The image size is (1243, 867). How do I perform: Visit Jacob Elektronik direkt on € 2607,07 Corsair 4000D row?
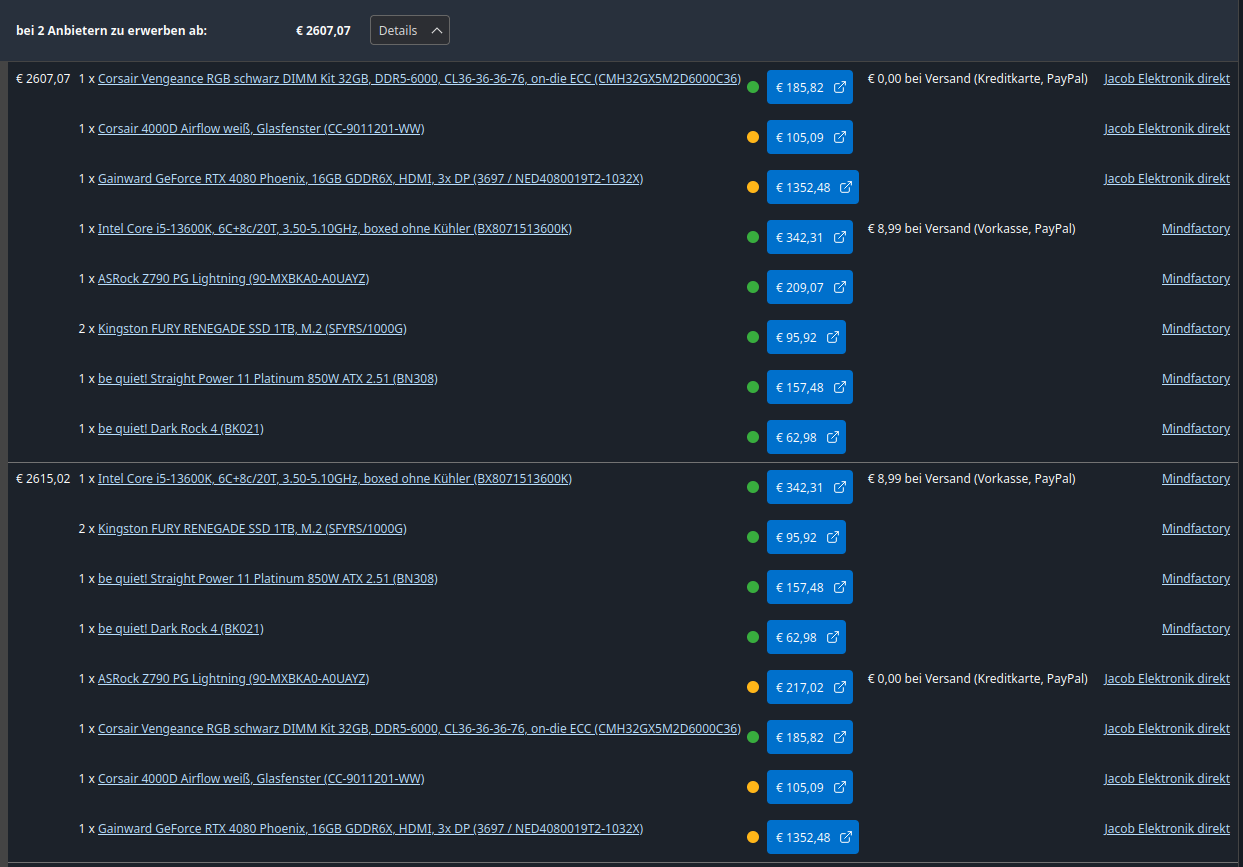click(1167, 129)
